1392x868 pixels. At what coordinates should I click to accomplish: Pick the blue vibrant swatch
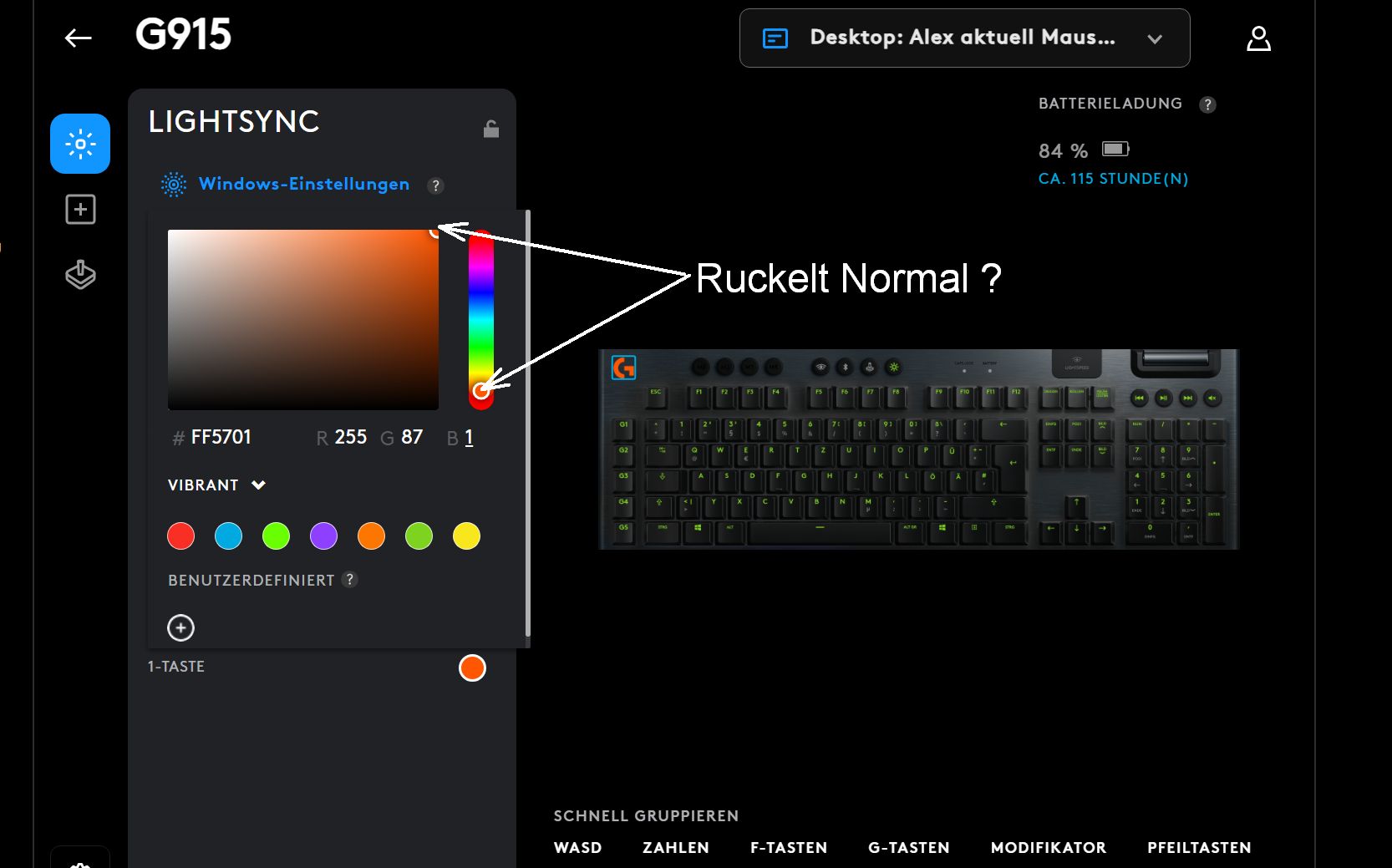(x=228, y=536)
